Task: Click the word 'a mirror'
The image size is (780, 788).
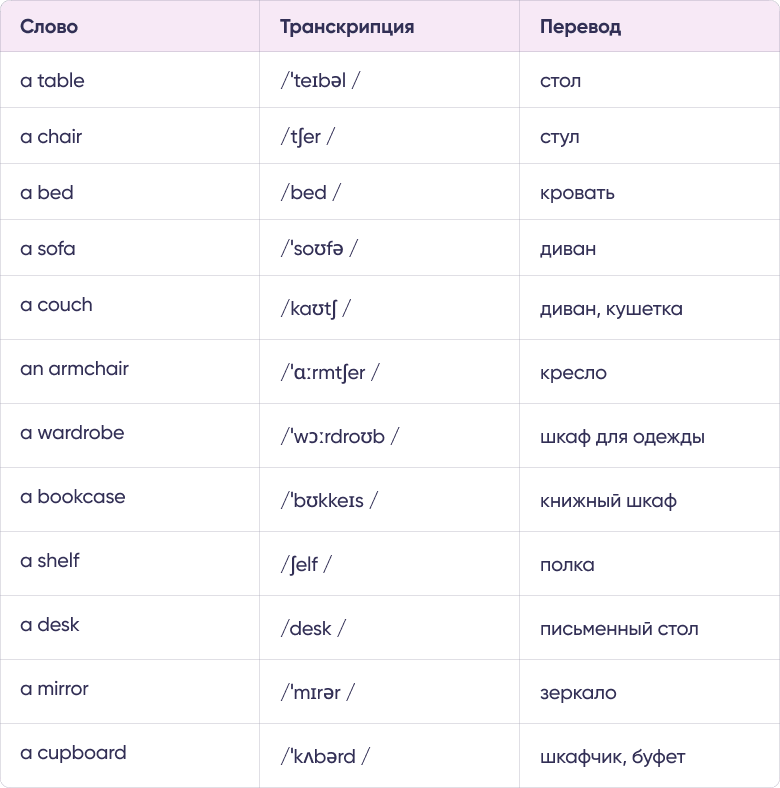Action: 54,688
